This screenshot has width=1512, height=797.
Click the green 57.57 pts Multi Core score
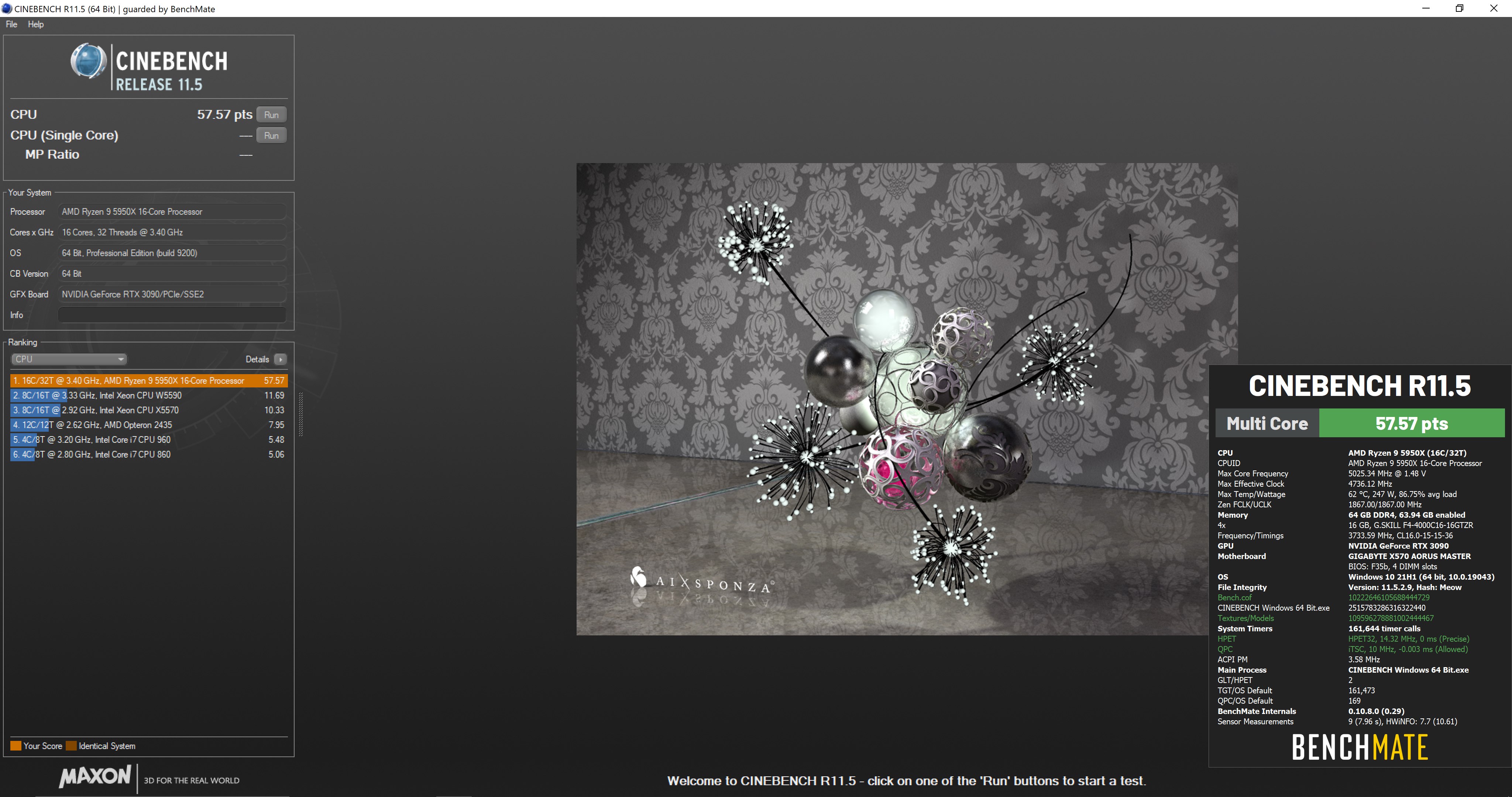click(1412, 423)
